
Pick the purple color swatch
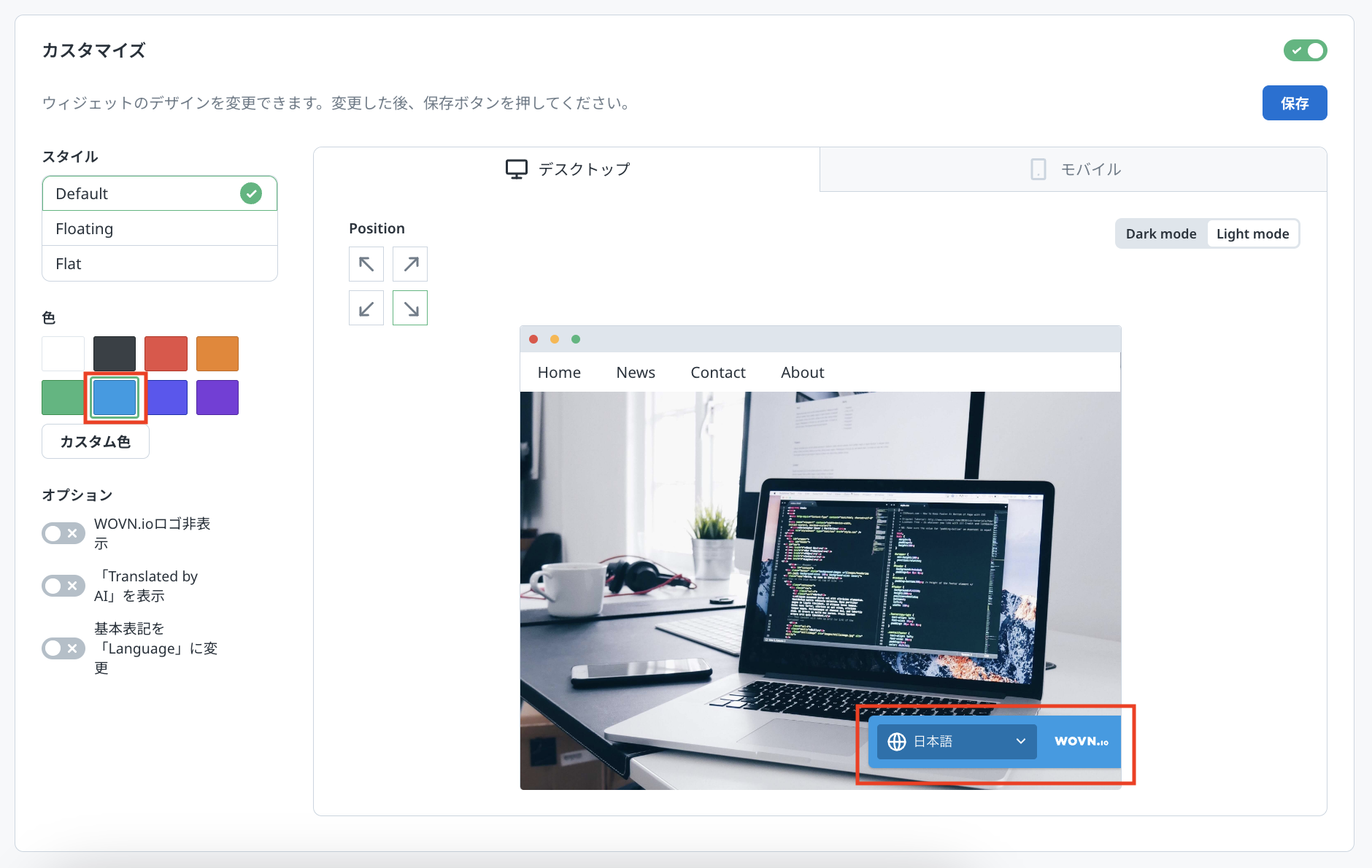click(x=217, y=398)
